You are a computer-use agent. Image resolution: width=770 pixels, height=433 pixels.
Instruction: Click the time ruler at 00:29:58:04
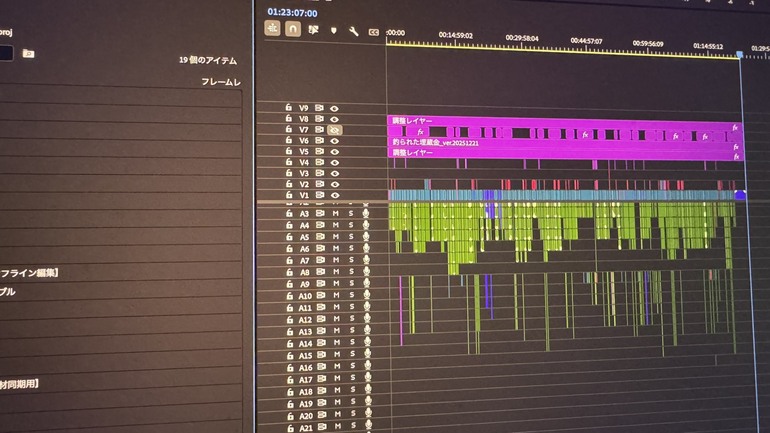pos(521,43)
